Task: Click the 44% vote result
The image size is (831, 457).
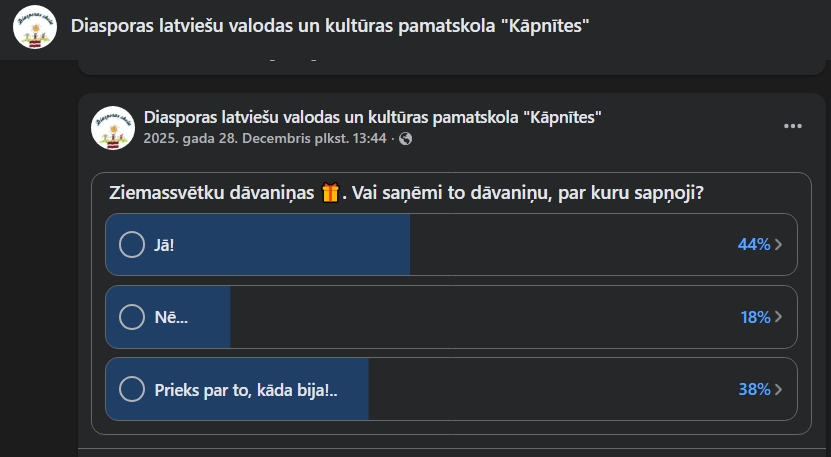Action: click(x=753, y=245)
